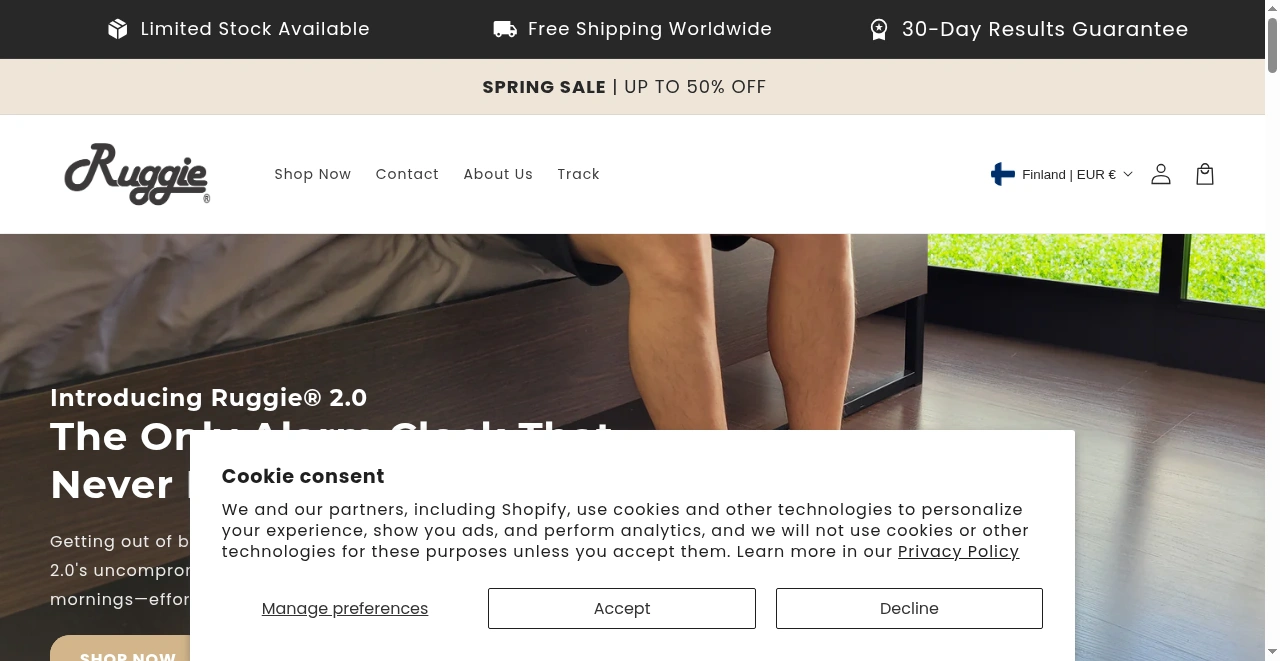This screenshot has height=661, width=1280.
Task: Click the Limited Stock box icon
Action: point(118,29)
